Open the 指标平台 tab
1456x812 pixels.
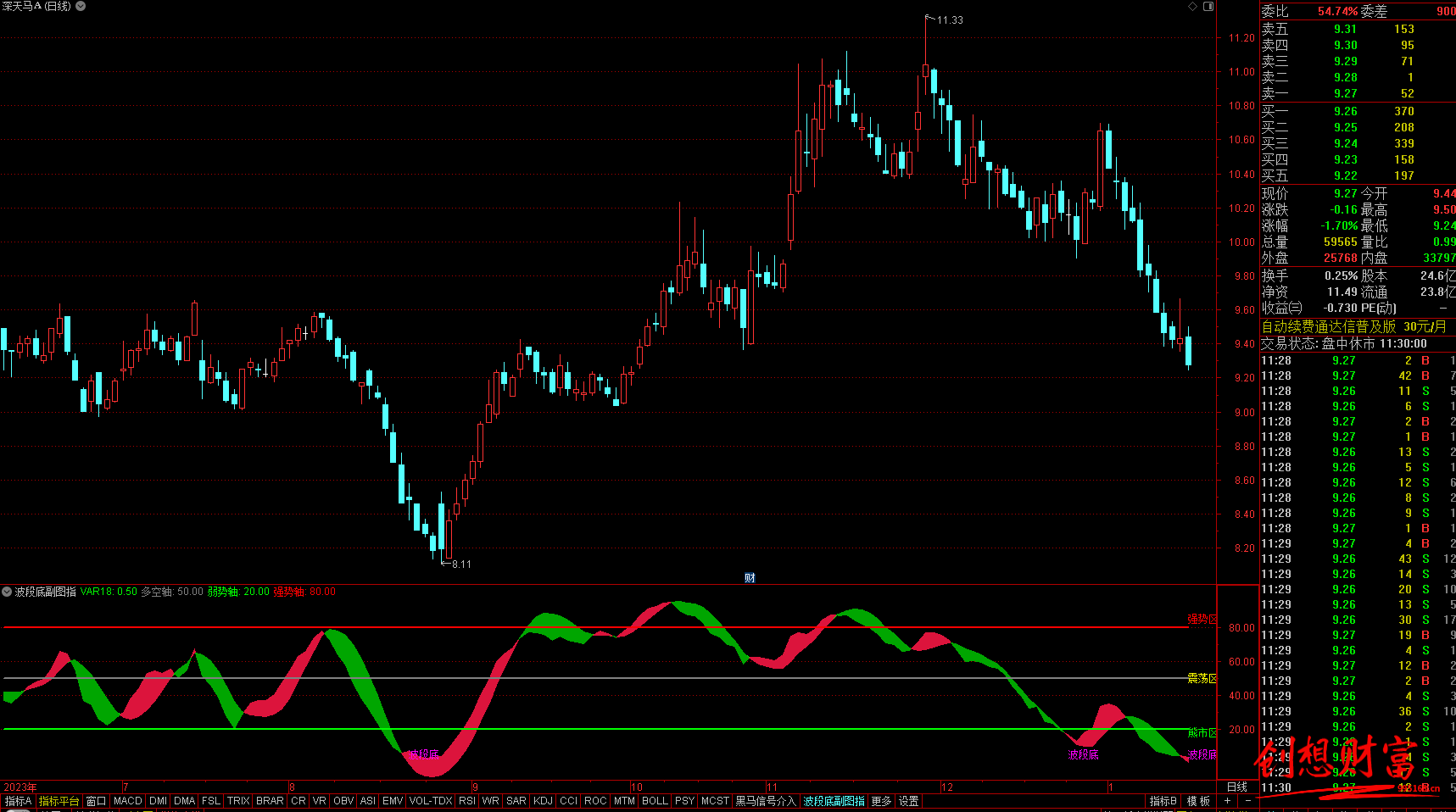tap(59, 801)
